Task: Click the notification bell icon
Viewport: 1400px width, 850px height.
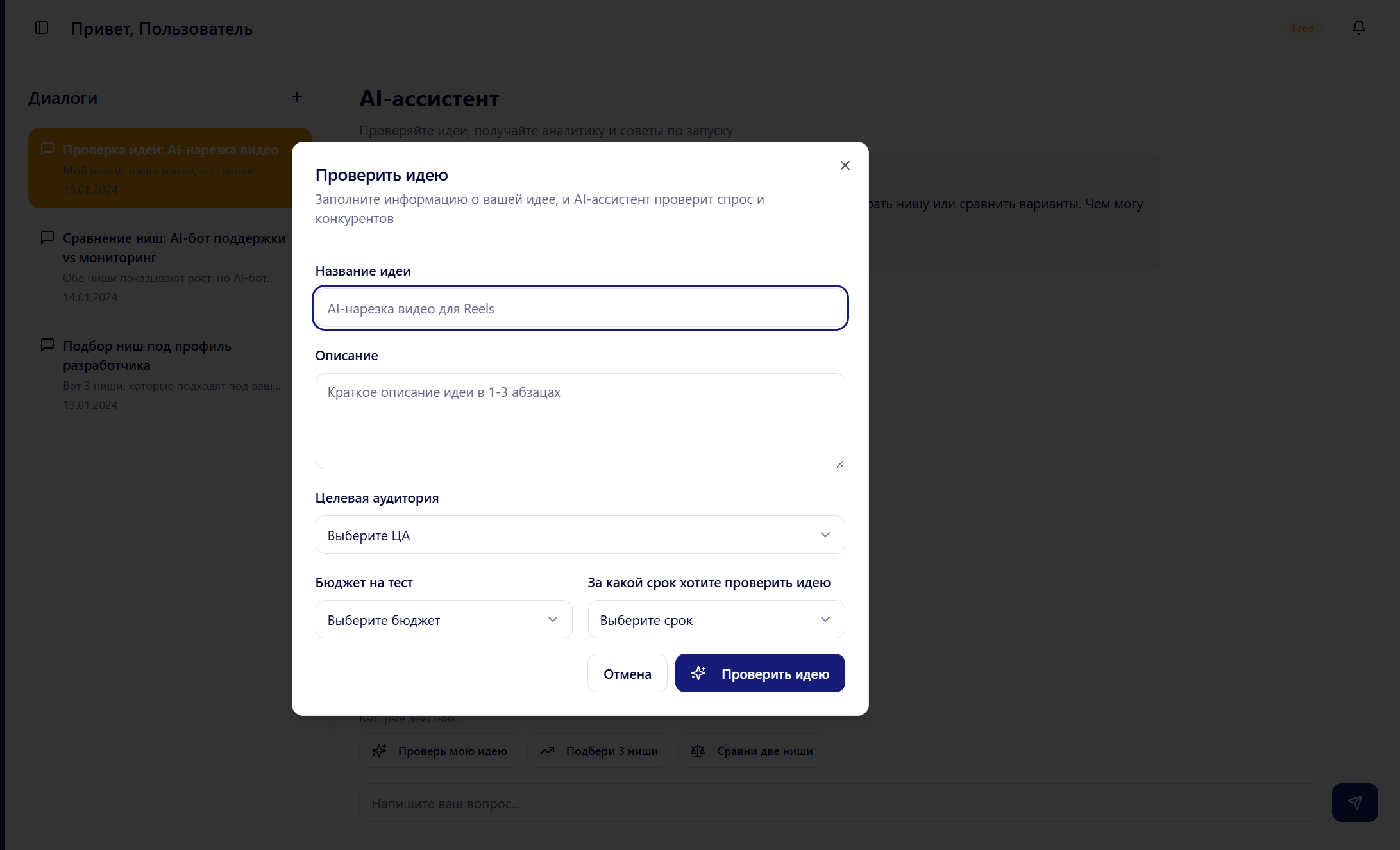Action: click(x=1359, y=28)
